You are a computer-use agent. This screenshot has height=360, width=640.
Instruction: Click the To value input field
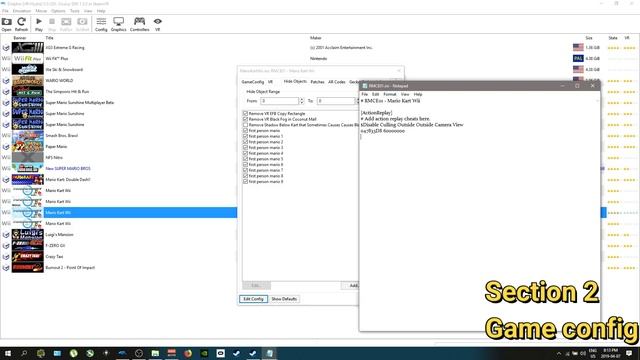(x=336, y=101)
